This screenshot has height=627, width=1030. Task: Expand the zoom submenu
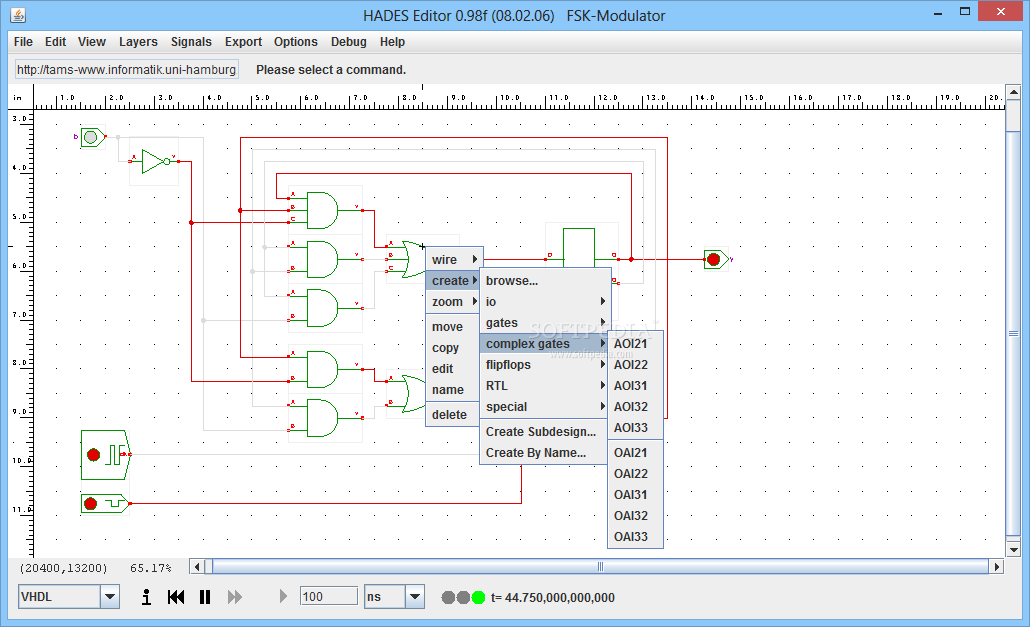pos(454,301)
